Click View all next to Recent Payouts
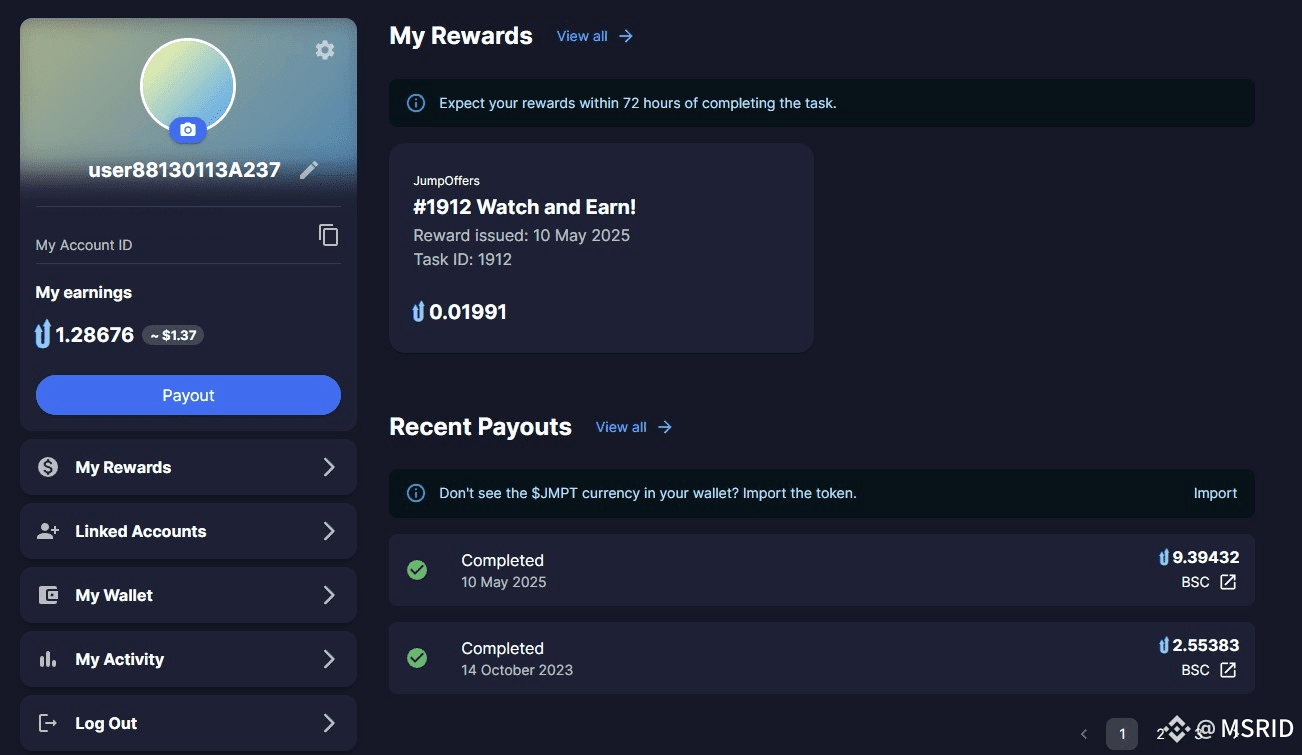The image size is (1302, 755). [634, 427]
